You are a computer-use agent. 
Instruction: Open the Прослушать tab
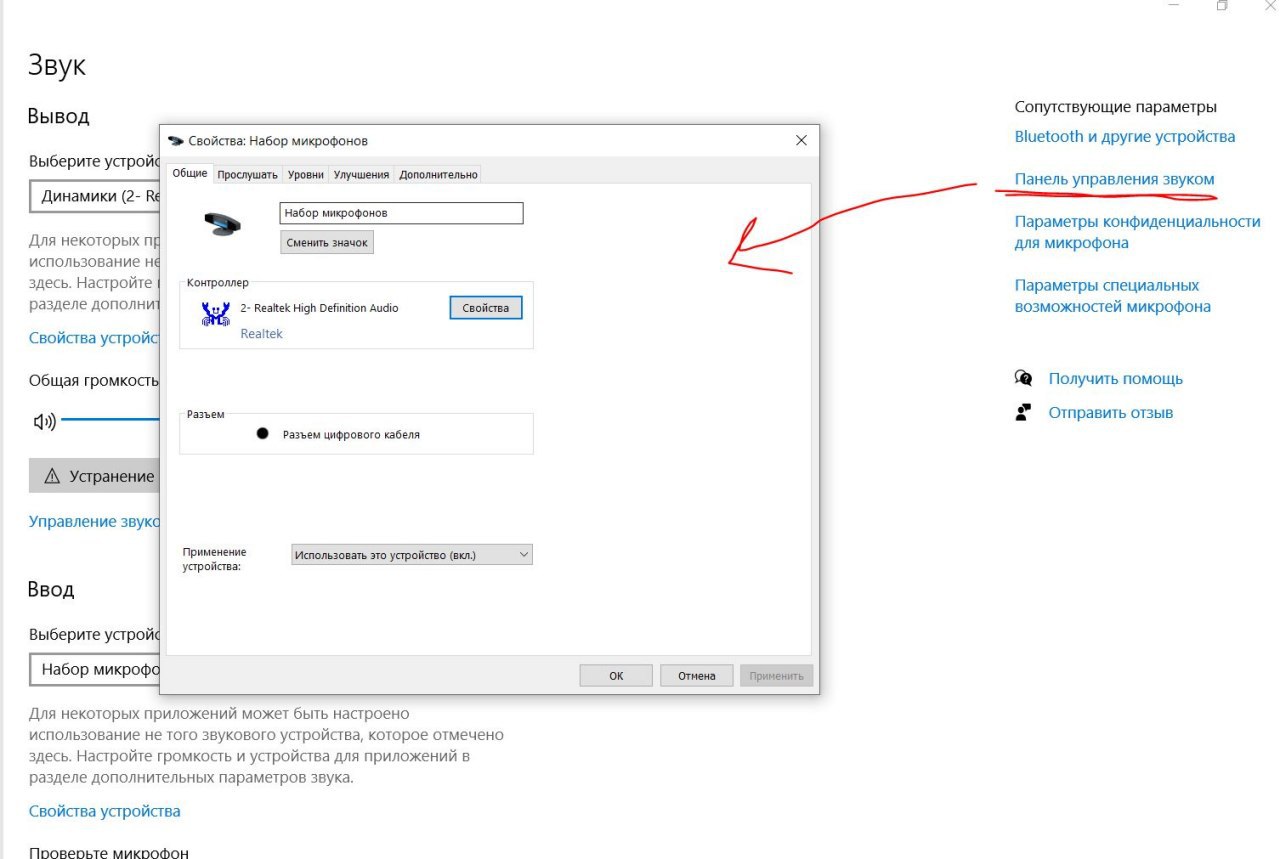pos(247,174)
